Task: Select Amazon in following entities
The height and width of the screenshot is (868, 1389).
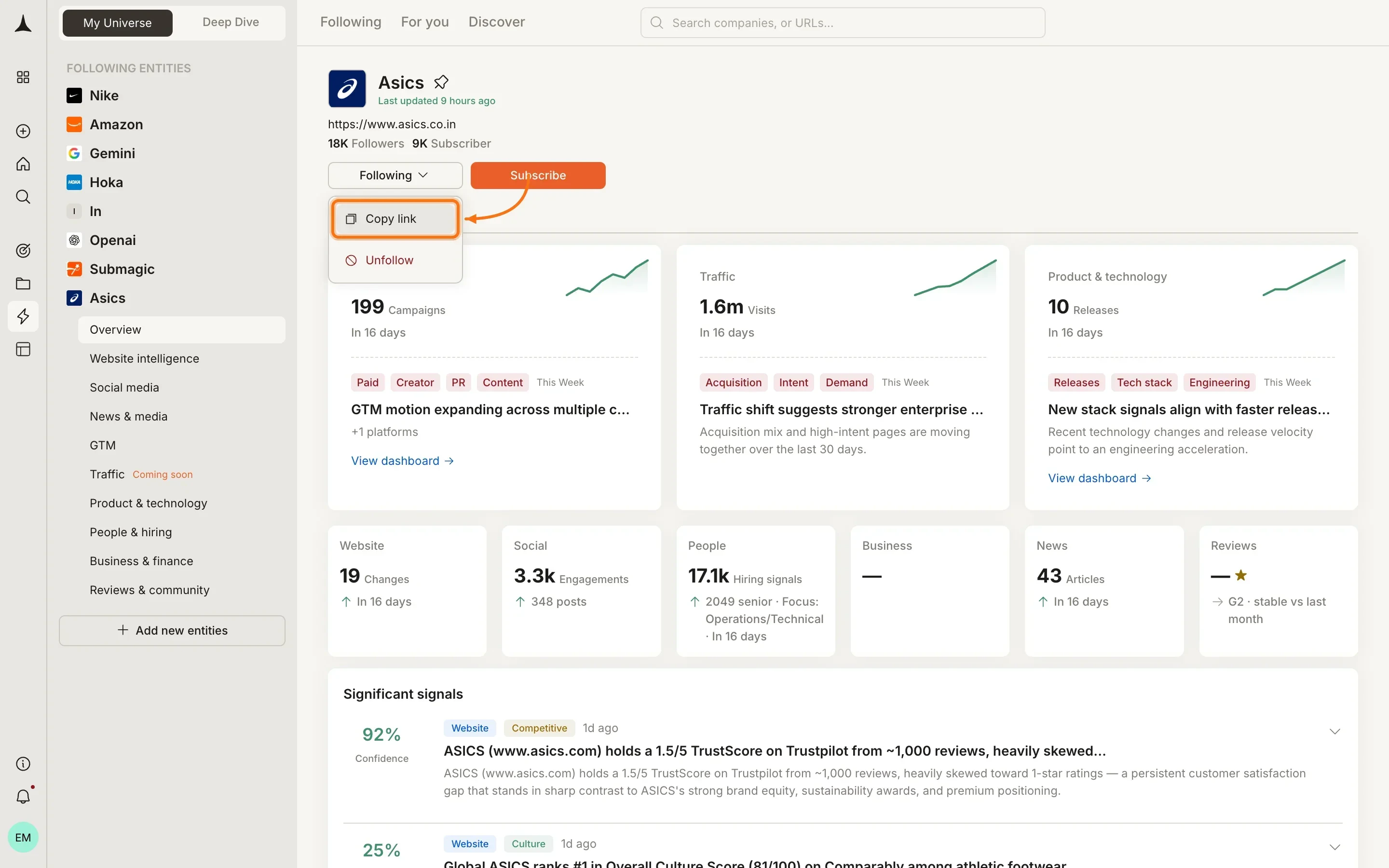Action: click(x=105, y=124)
